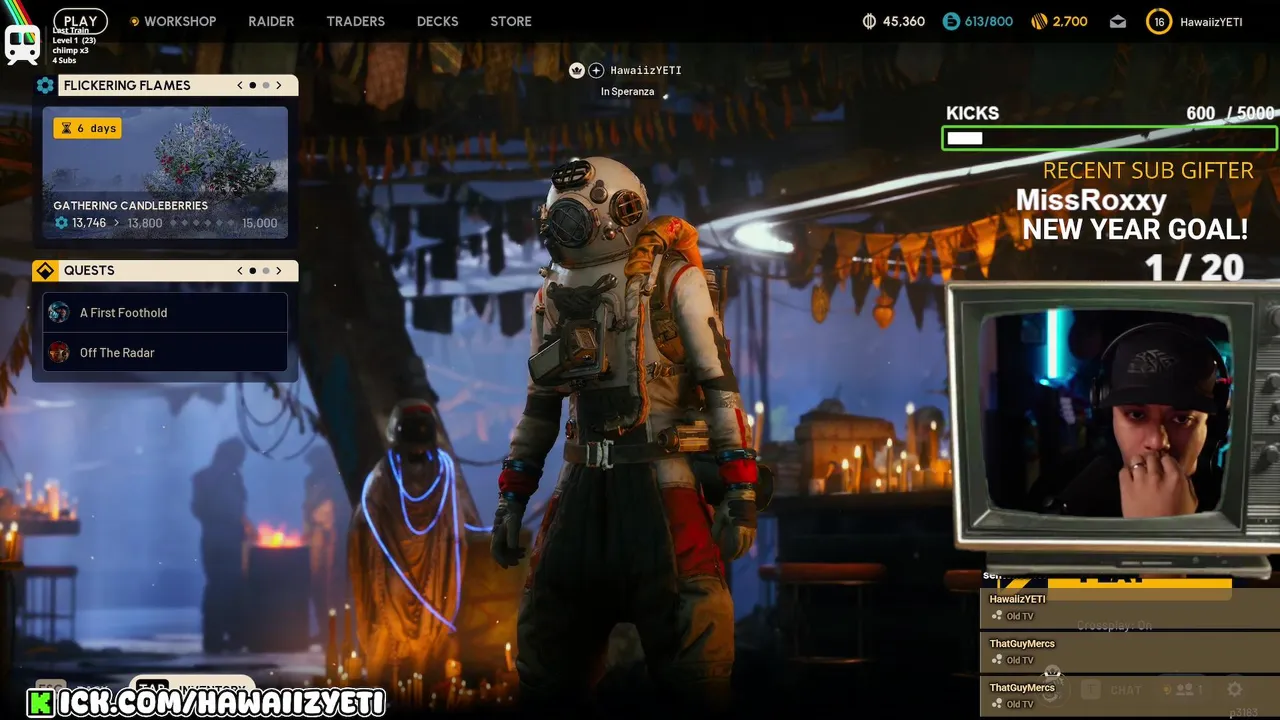Open the CHAT button
The width and height of the screenshot is (1280, 720).
click(1112, 689)
